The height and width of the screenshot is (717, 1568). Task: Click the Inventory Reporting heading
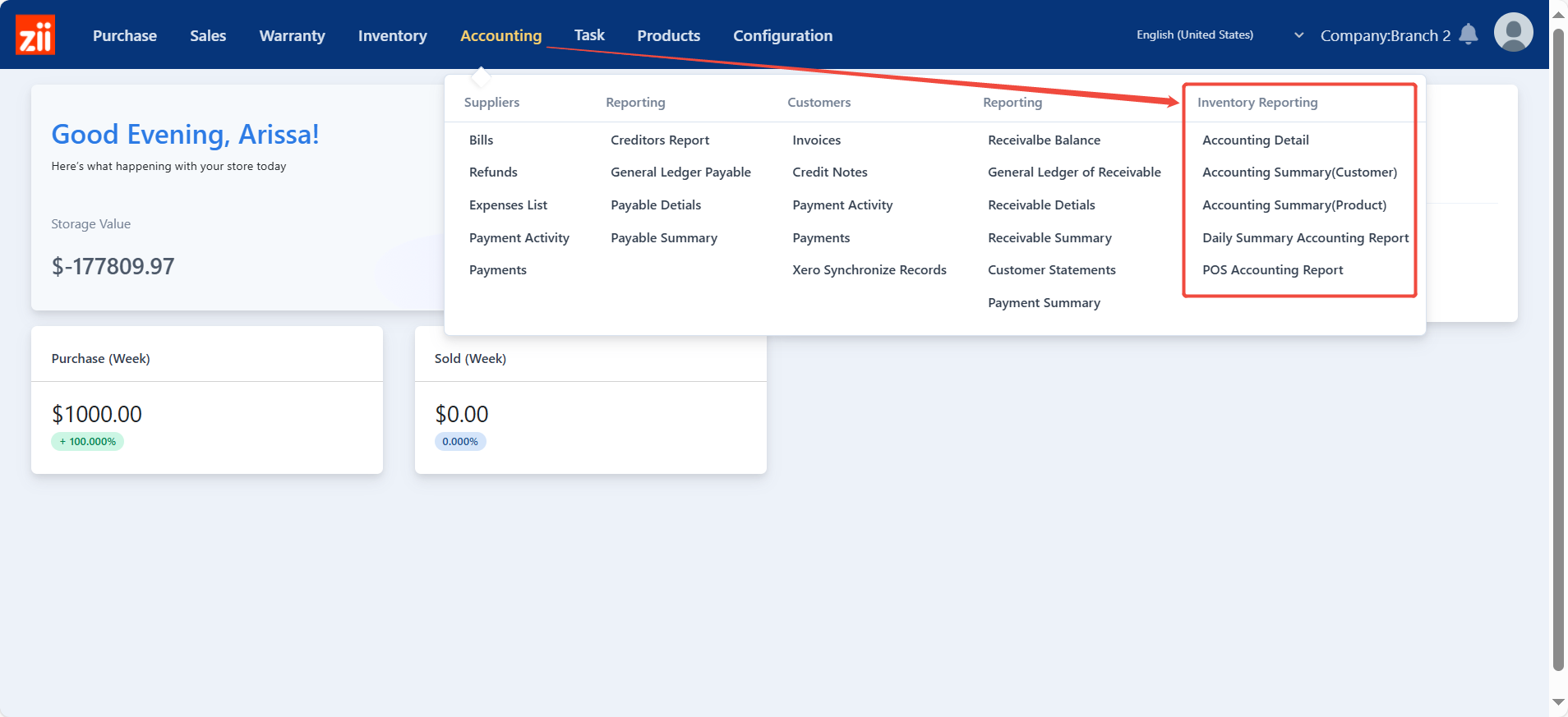(x=1257, y=102)
